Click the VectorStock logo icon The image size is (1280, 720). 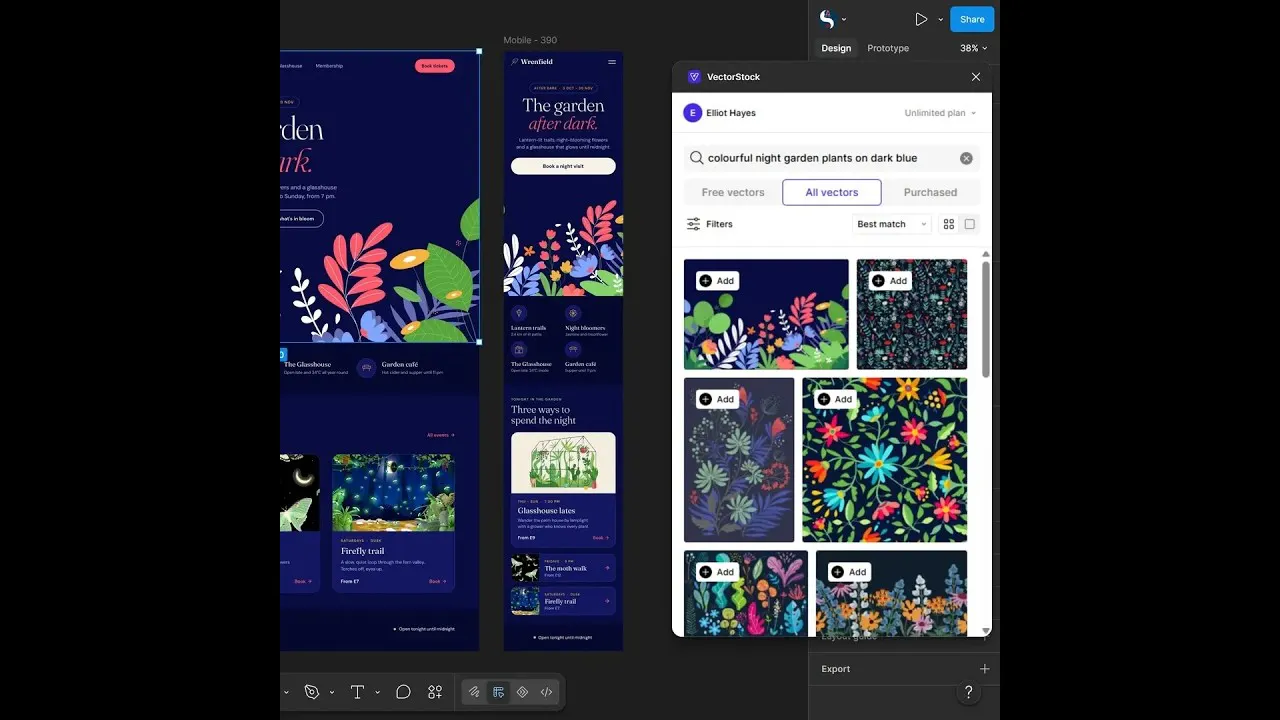pos(694,77)
